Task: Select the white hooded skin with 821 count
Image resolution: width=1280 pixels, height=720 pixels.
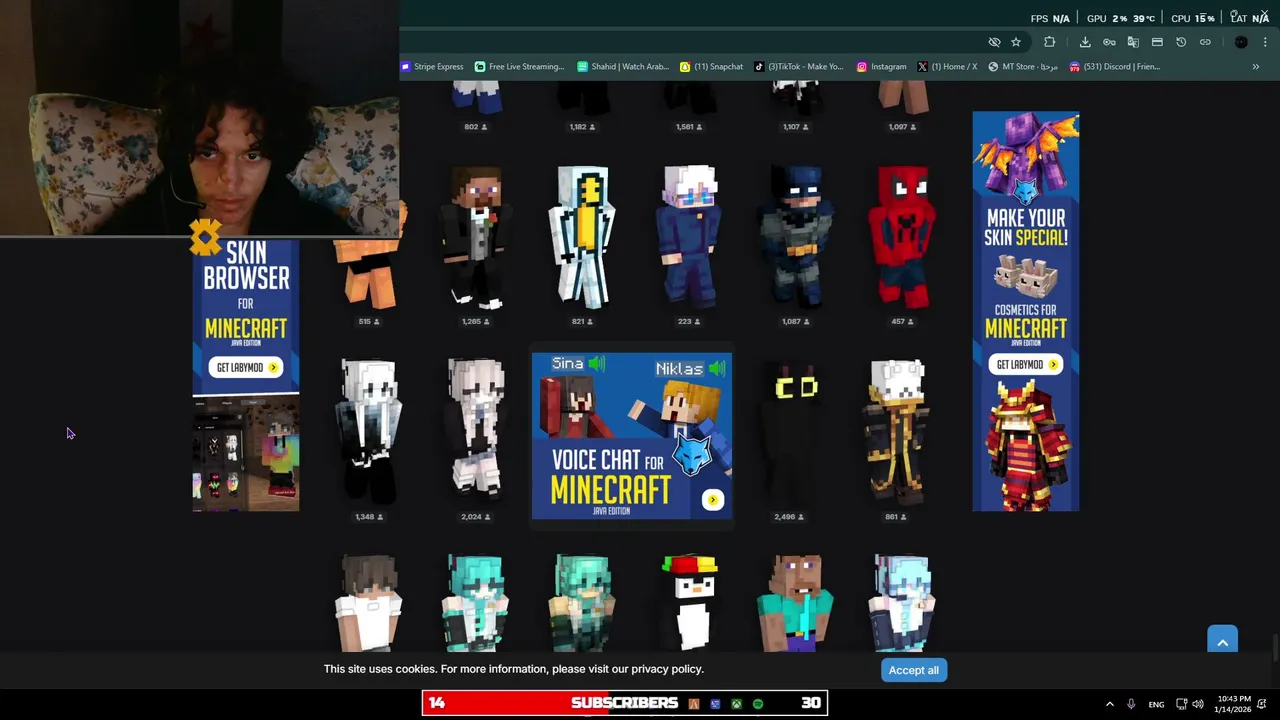Action: tap(583, 238)
